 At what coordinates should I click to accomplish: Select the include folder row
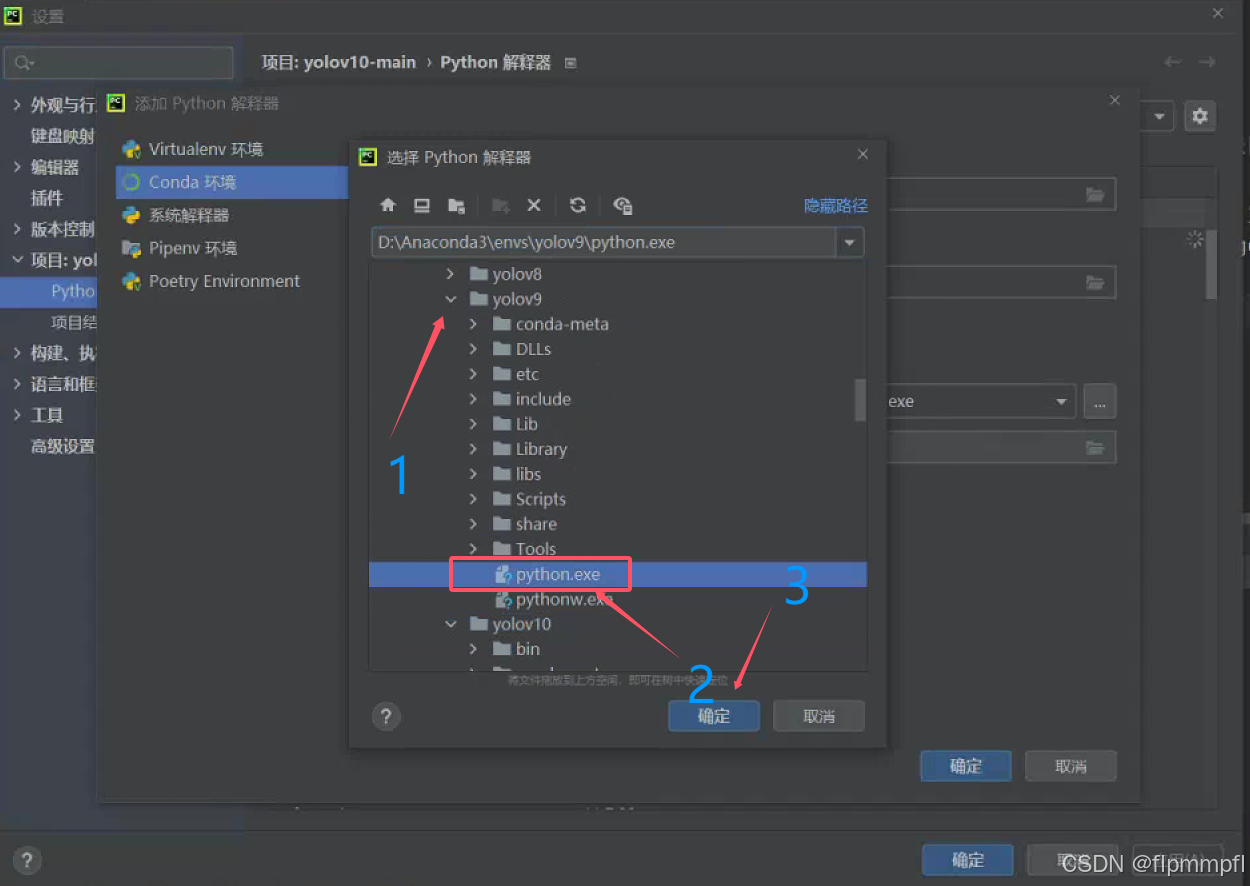tap(617, 399)
